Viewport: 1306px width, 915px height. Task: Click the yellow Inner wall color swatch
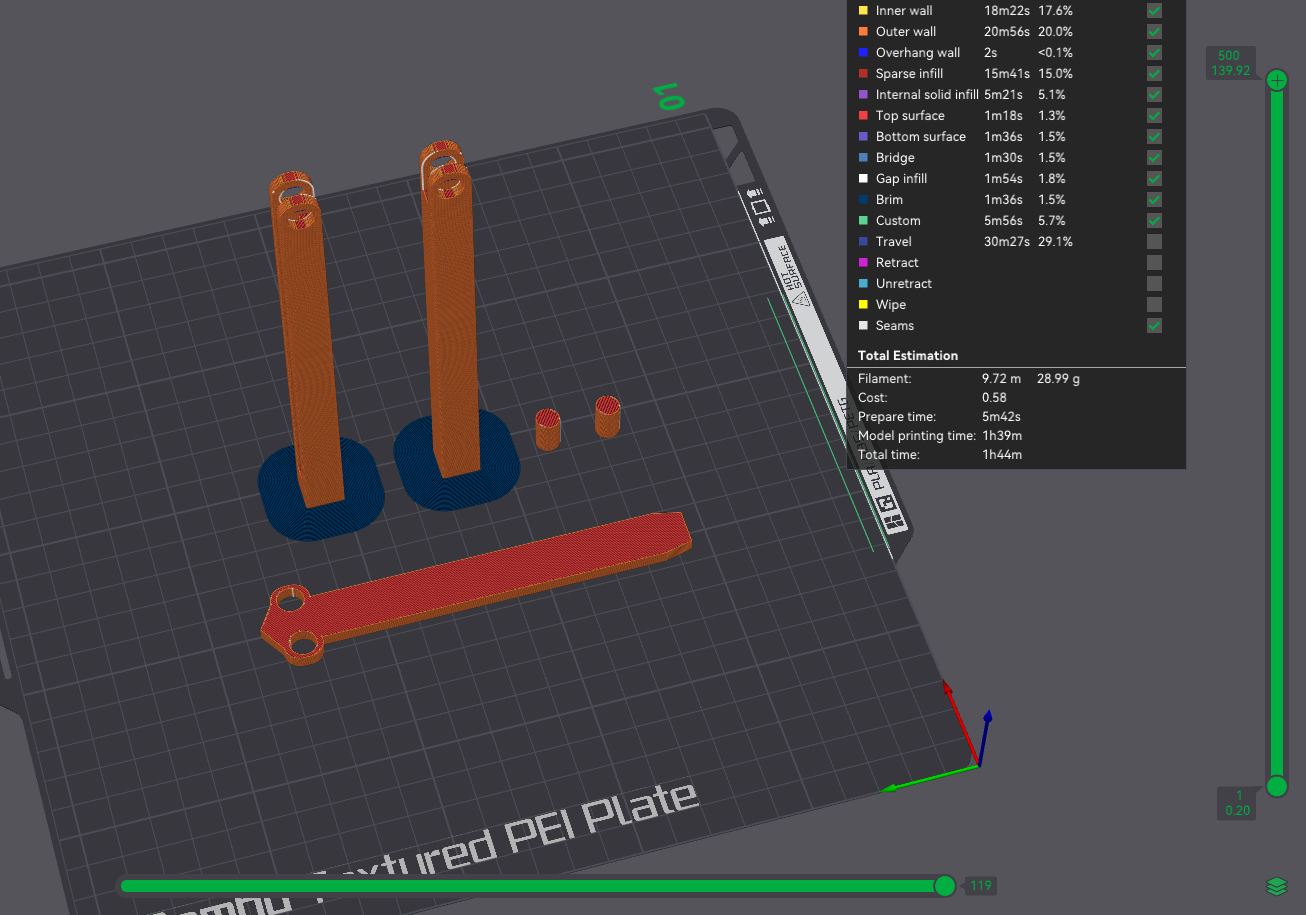click(863, 11)
